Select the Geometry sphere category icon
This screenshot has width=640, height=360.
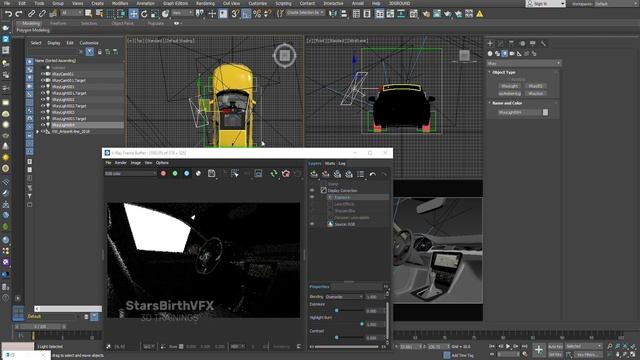[490, 53]
